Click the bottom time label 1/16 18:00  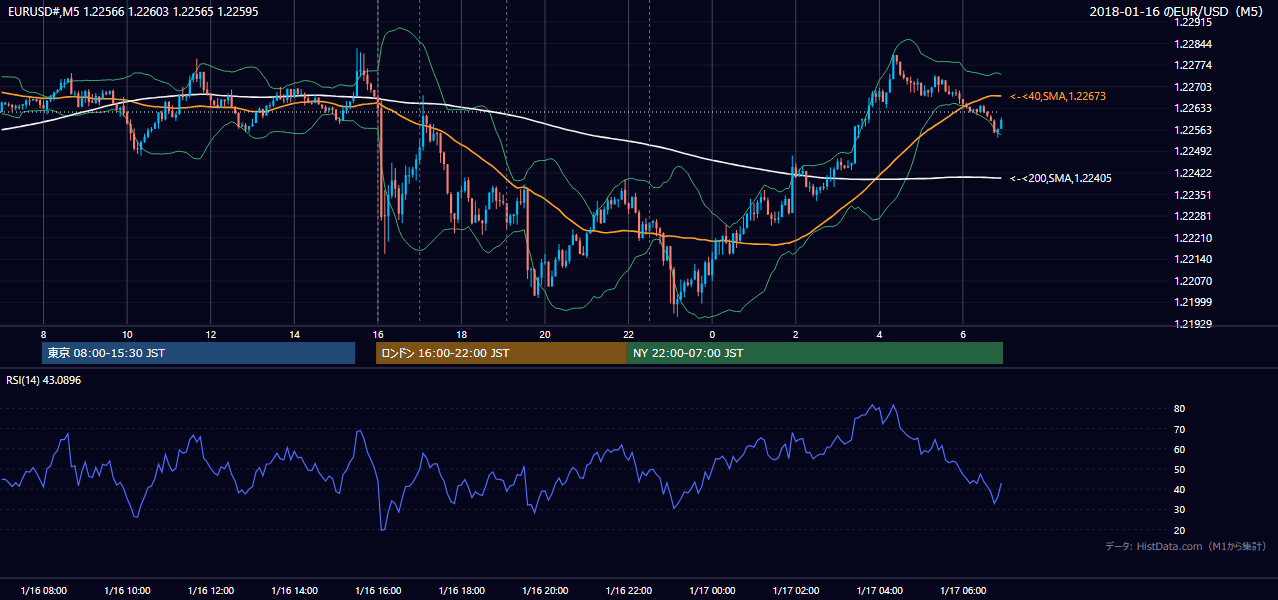click(x=462, y=591)
